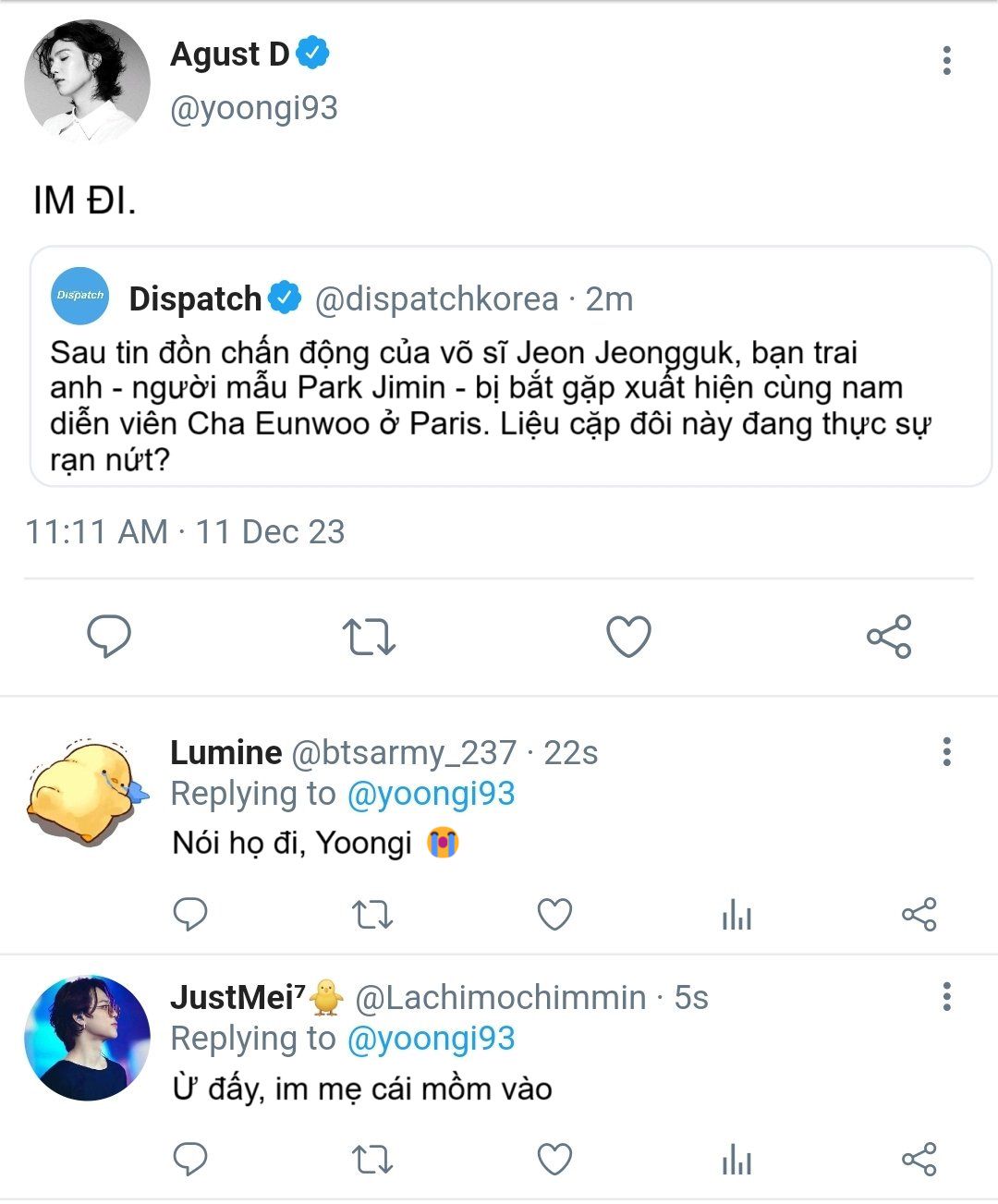The width and height of the screenshot is (998, 1204).
Task: Open more options on Lumine's reply
Action: [x=946, y=752]
